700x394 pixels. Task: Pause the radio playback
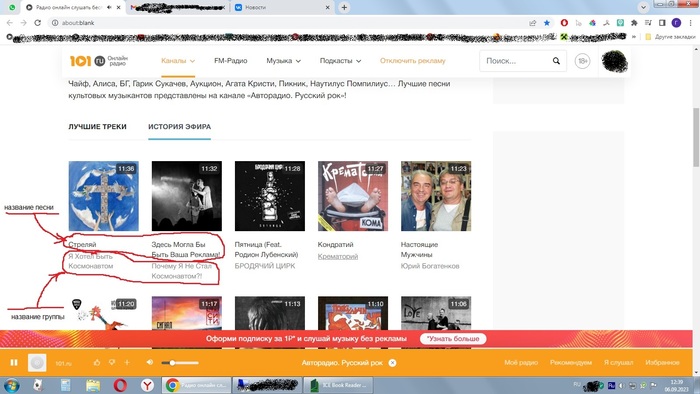click(14, 363)
